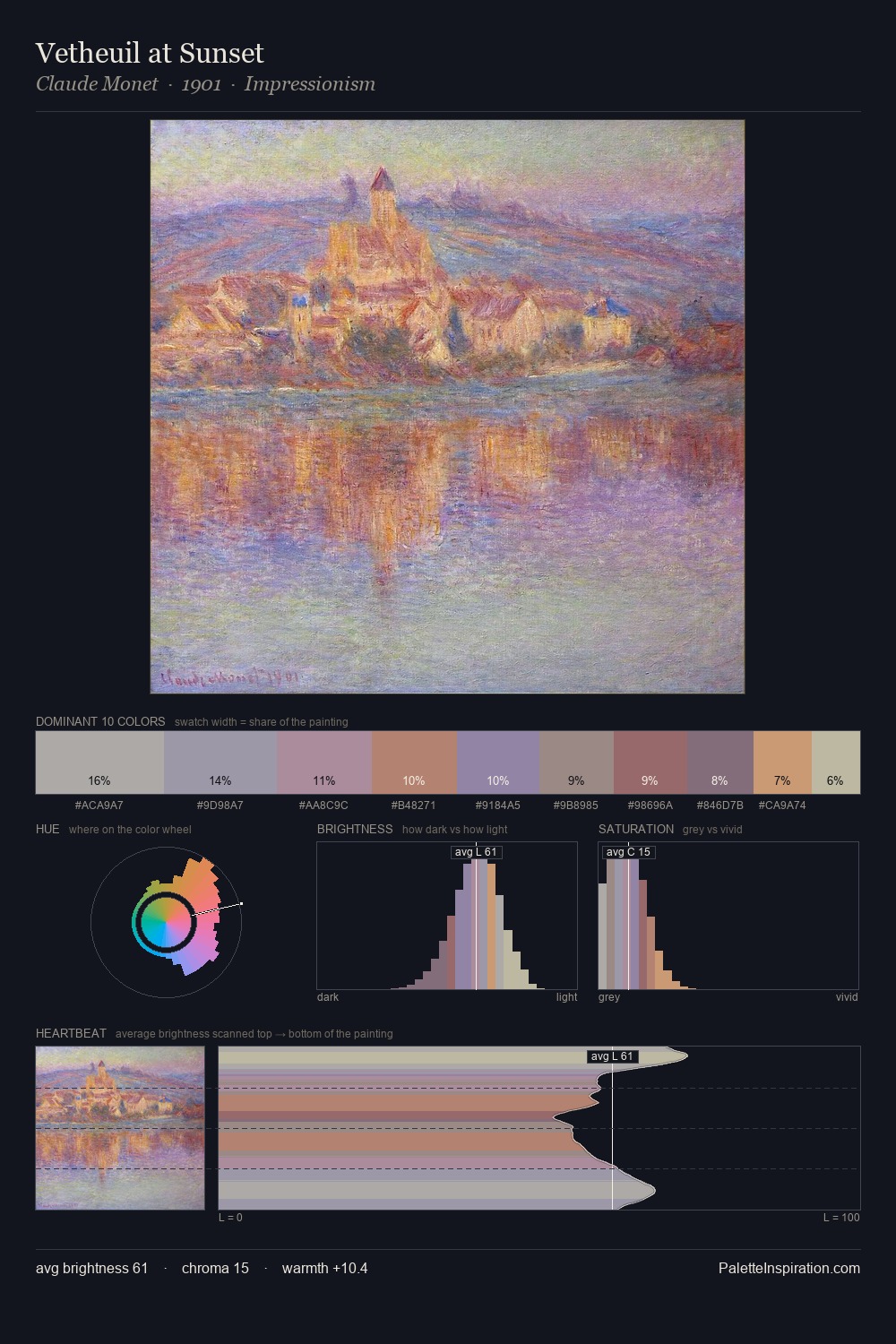Image resolution: width=896 pixels, height=1344 pixels.
Task: Click the L = 0 axis label
Action: pos(230,1218)
